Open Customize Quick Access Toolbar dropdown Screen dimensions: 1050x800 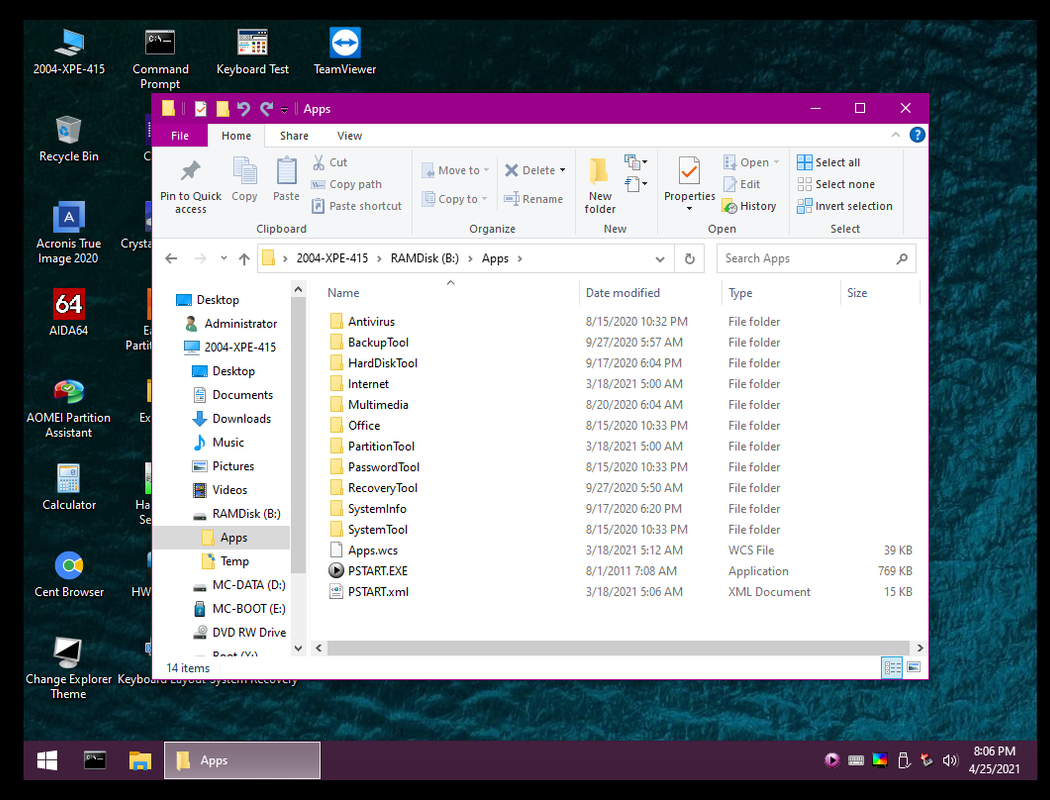click(x=284, y=109)
